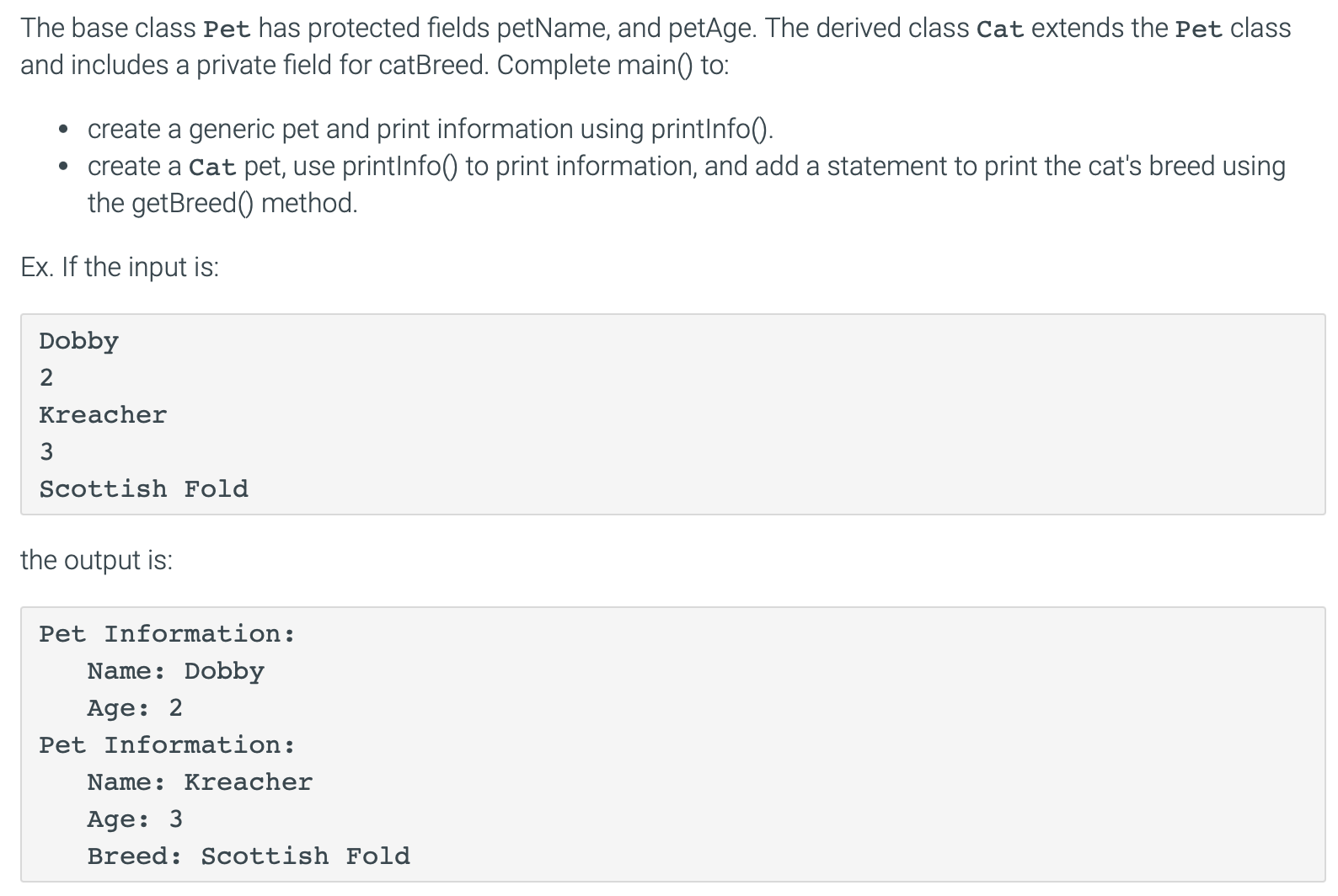This screenshot has height=896, width=1338.
Task: Click the bold "Cat" in the second bullet
Action: coord(212,167)
